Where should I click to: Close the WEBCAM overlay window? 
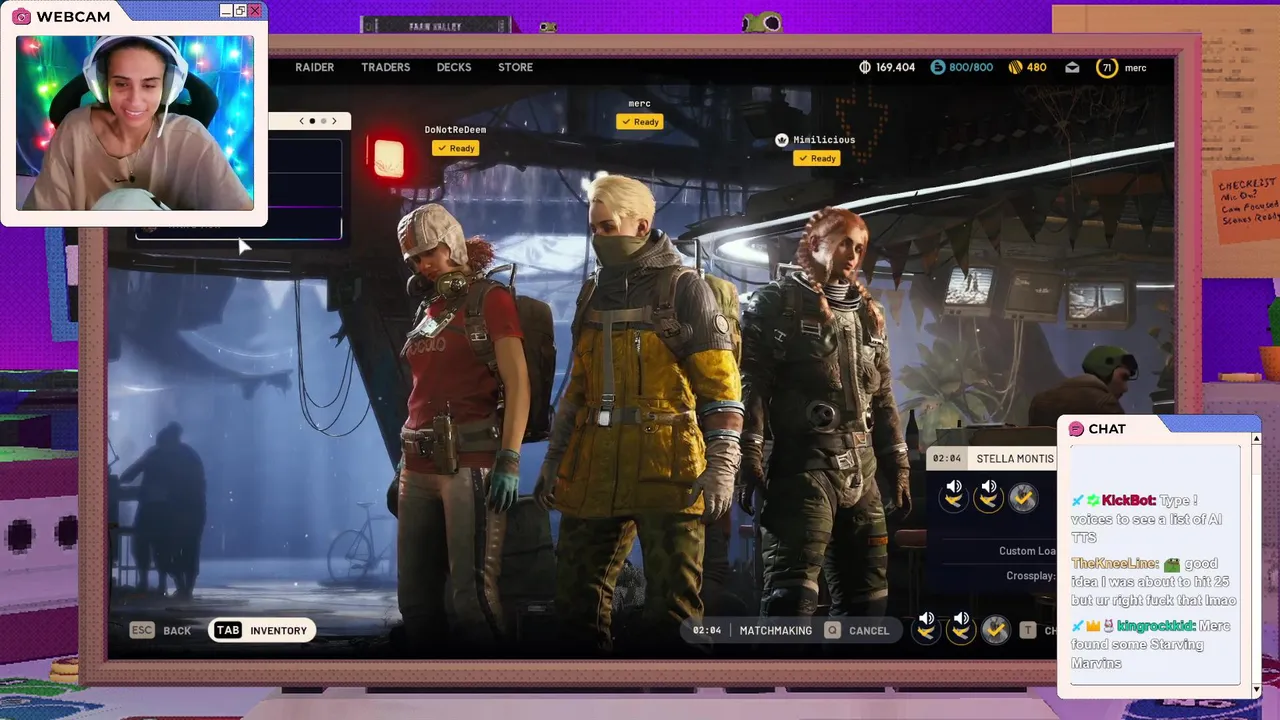click(x=255, y=11)
